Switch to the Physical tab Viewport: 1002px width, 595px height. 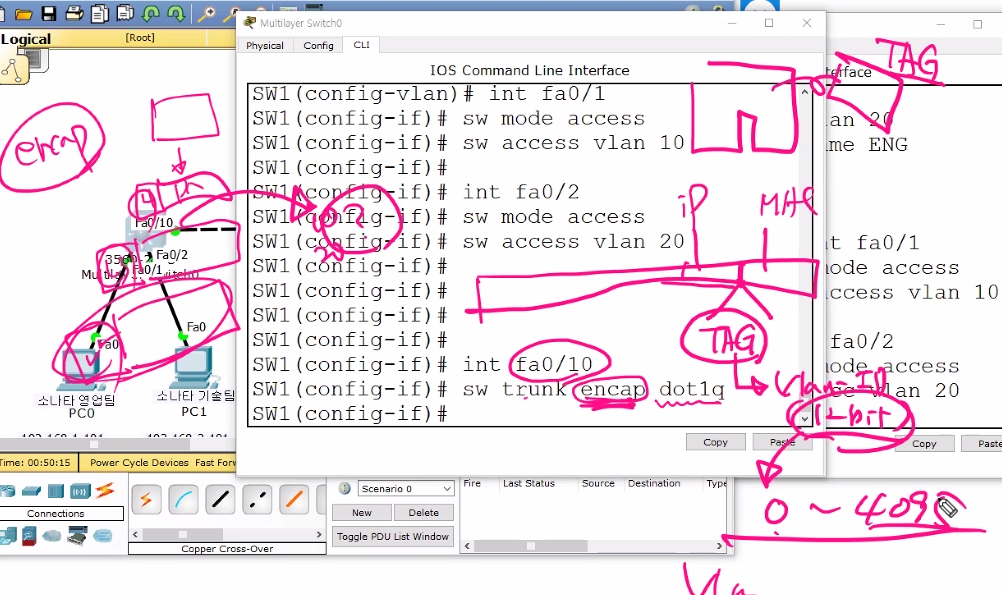pyautogui.click(x=265, y=45)
